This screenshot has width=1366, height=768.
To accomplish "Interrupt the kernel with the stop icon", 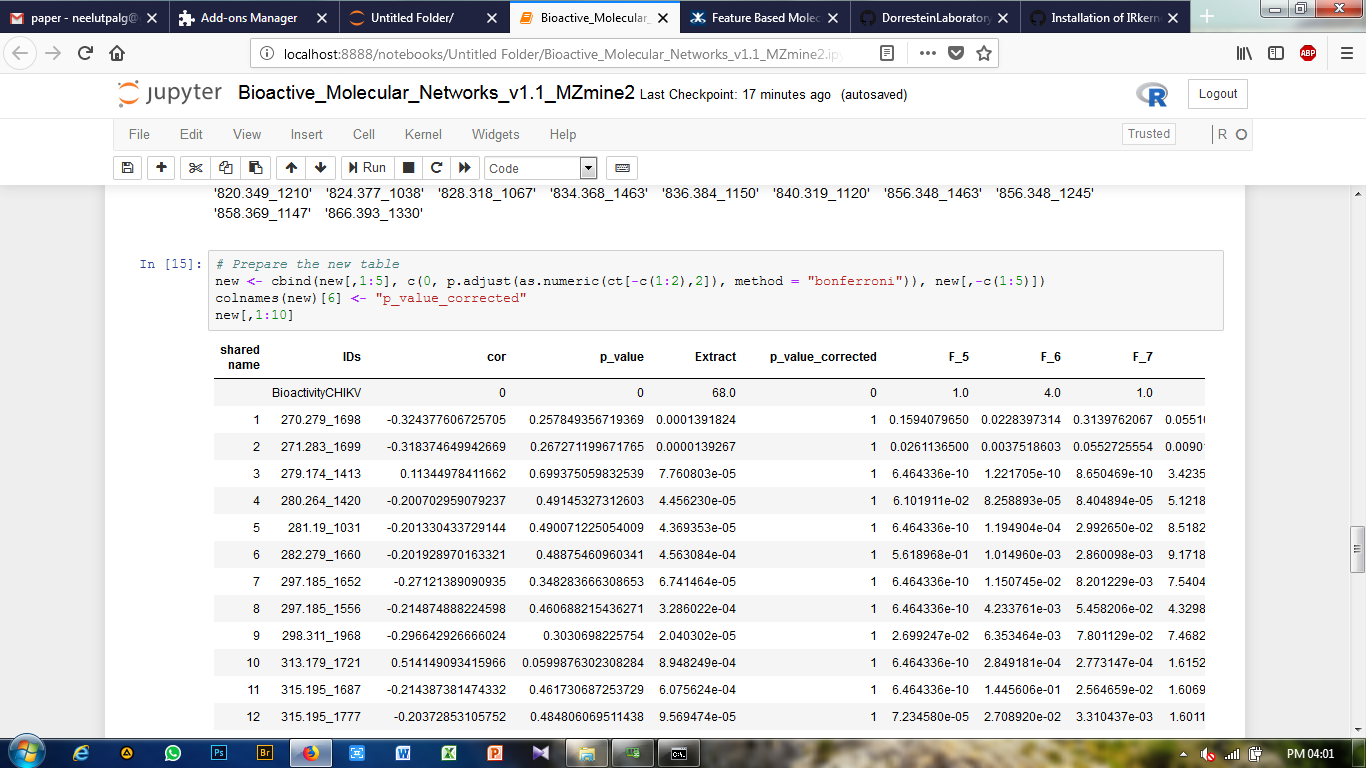I will click(410, 167).
